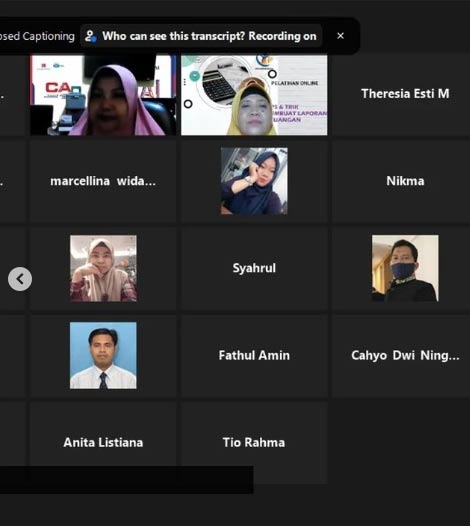Click profile photo of man with tie
470x526 pixels.
point(103,356)
